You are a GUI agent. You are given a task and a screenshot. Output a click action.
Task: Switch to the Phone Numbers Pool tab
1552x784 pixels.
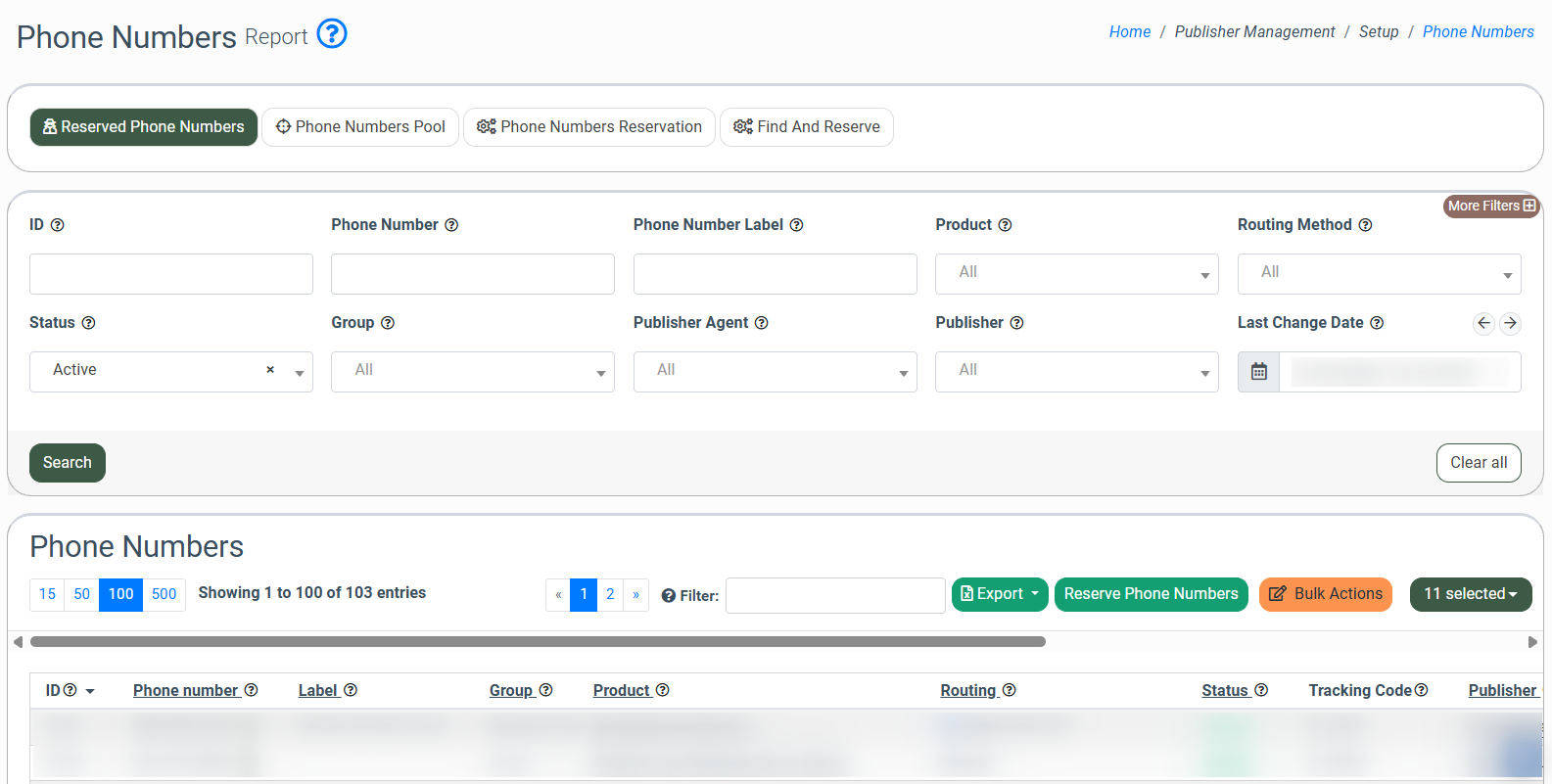(360, 127)
